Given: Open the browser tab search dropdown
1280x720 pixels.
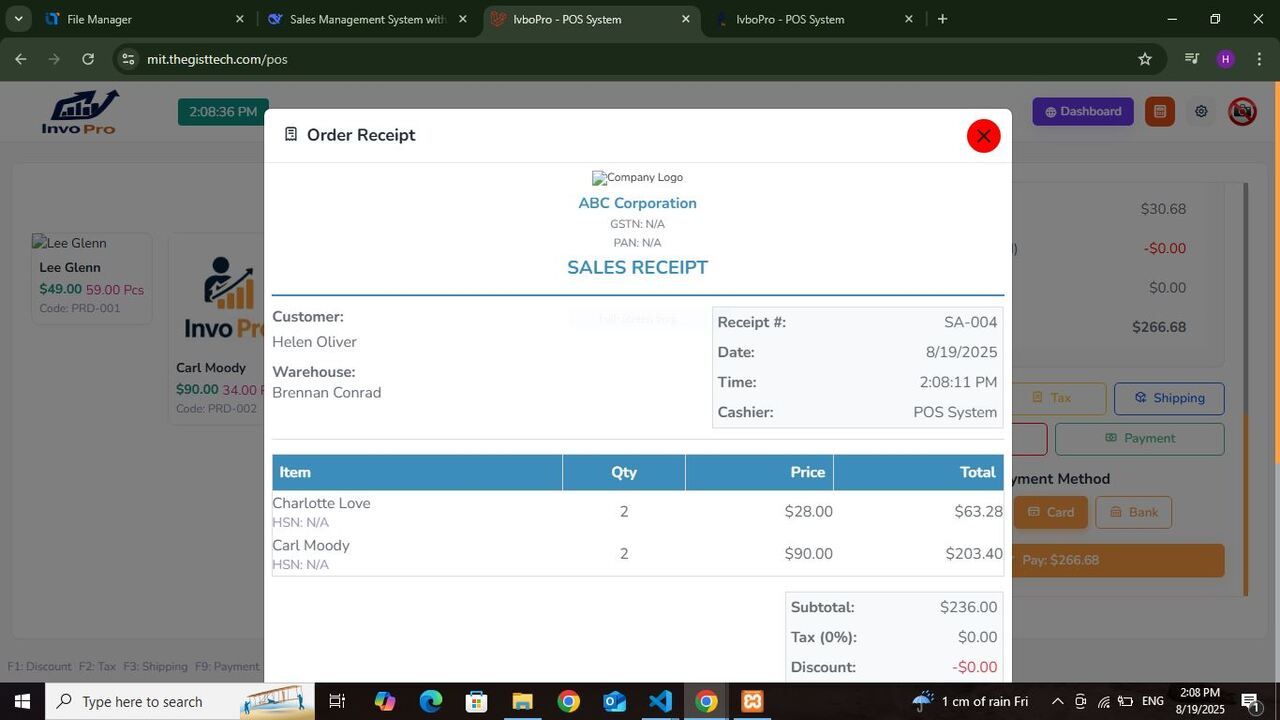Looking at the screenshot, I should pos(18,19).
